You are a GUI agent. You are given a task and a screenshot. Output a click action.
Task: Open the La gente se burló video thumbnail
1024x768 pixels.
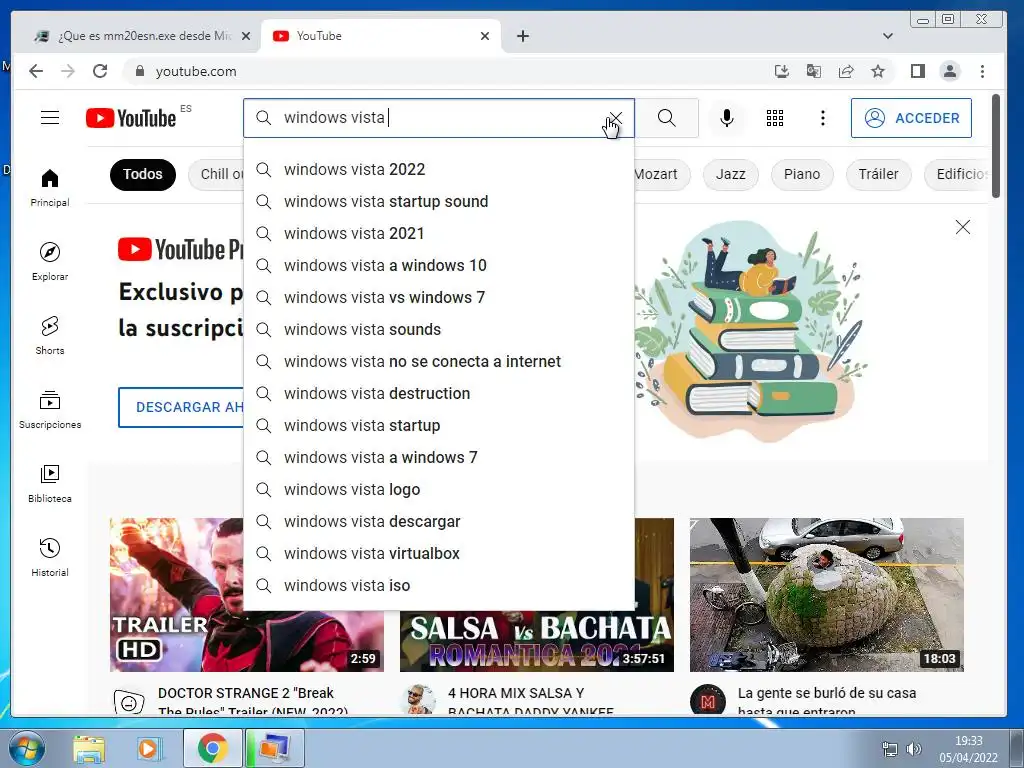point(827,595)
